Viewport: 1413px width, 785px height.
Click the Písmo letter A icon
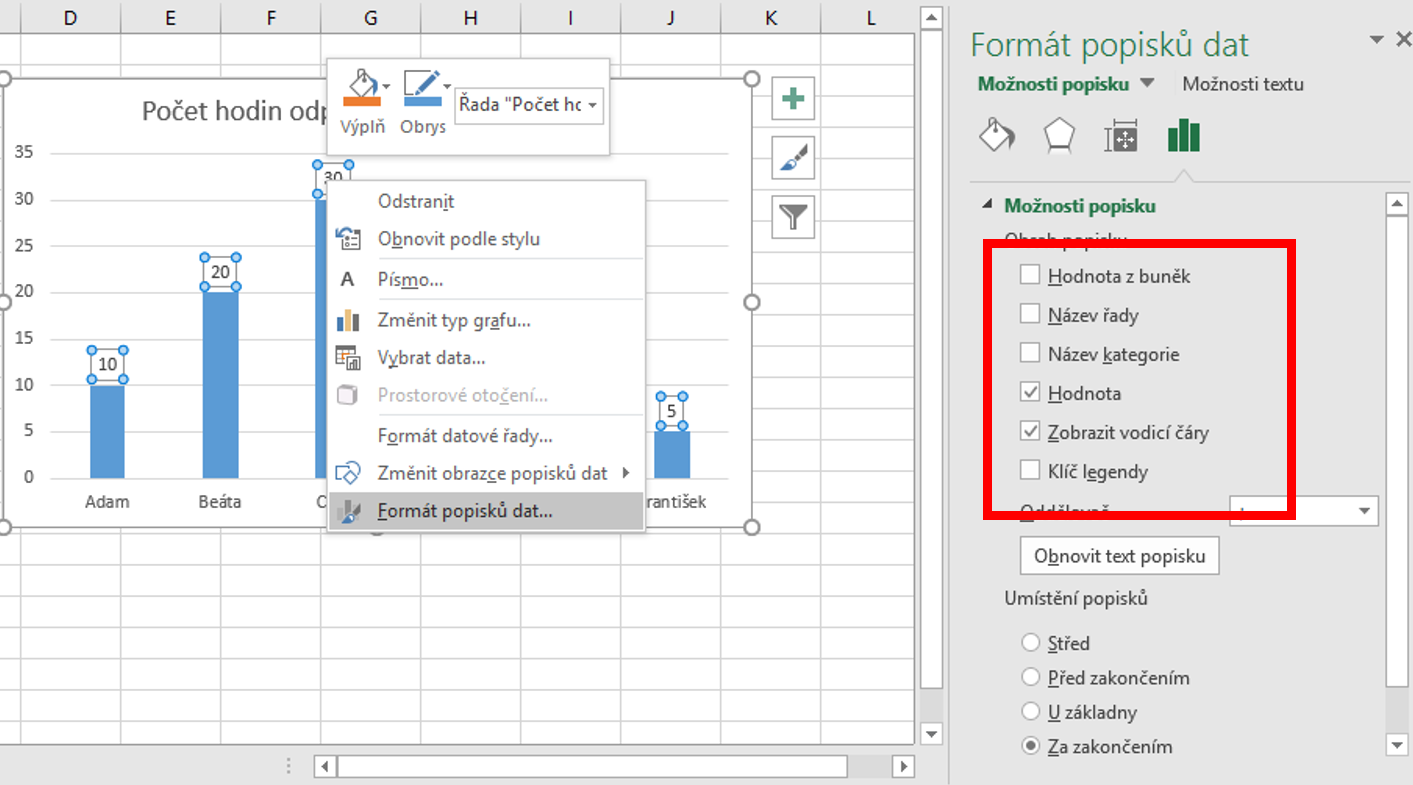[348, 279]
